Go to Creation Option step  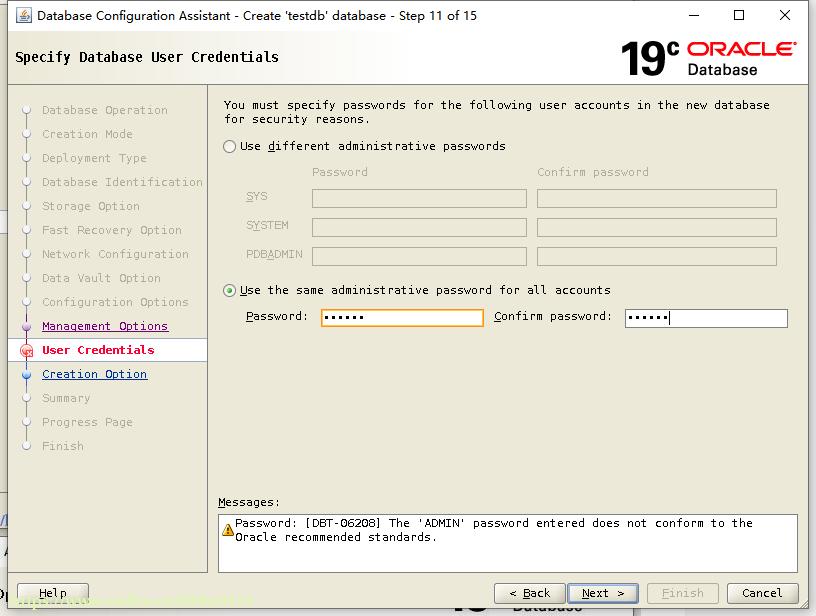pyautogui.click(x=95, y=374)
